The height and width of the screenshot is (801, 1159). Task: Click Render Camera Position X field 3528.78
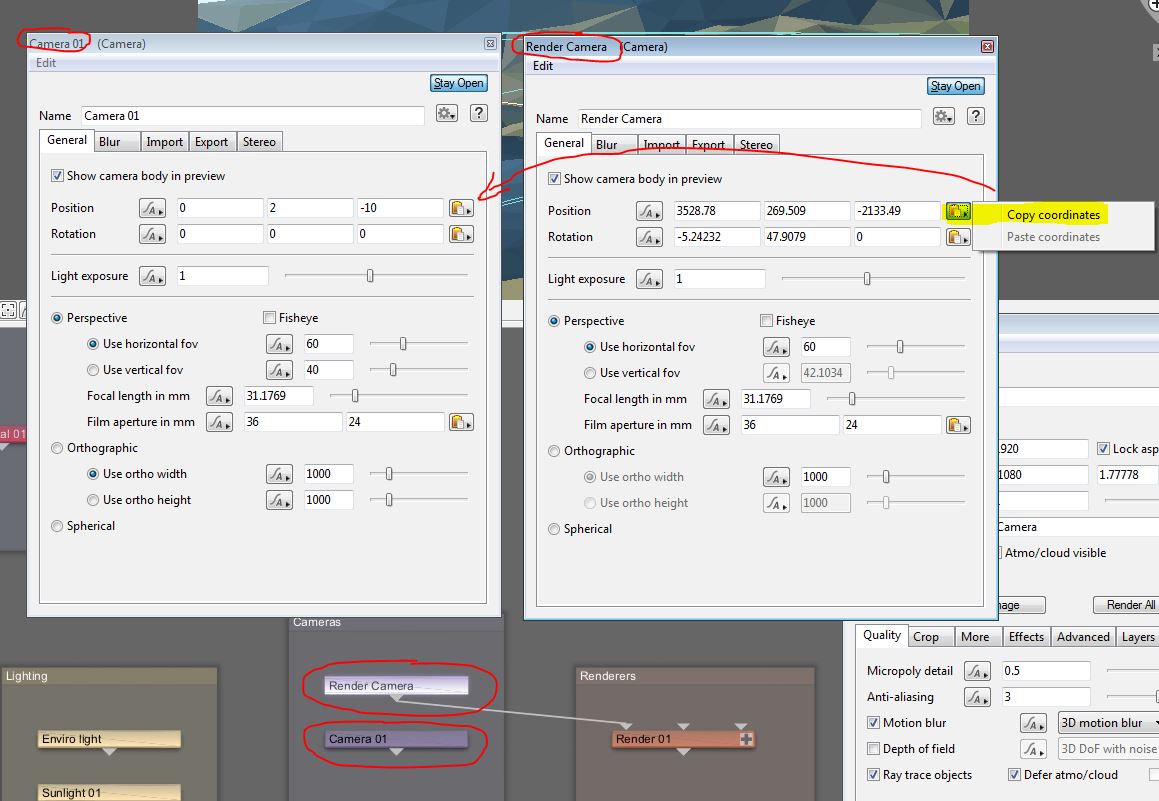coord(716,211)
